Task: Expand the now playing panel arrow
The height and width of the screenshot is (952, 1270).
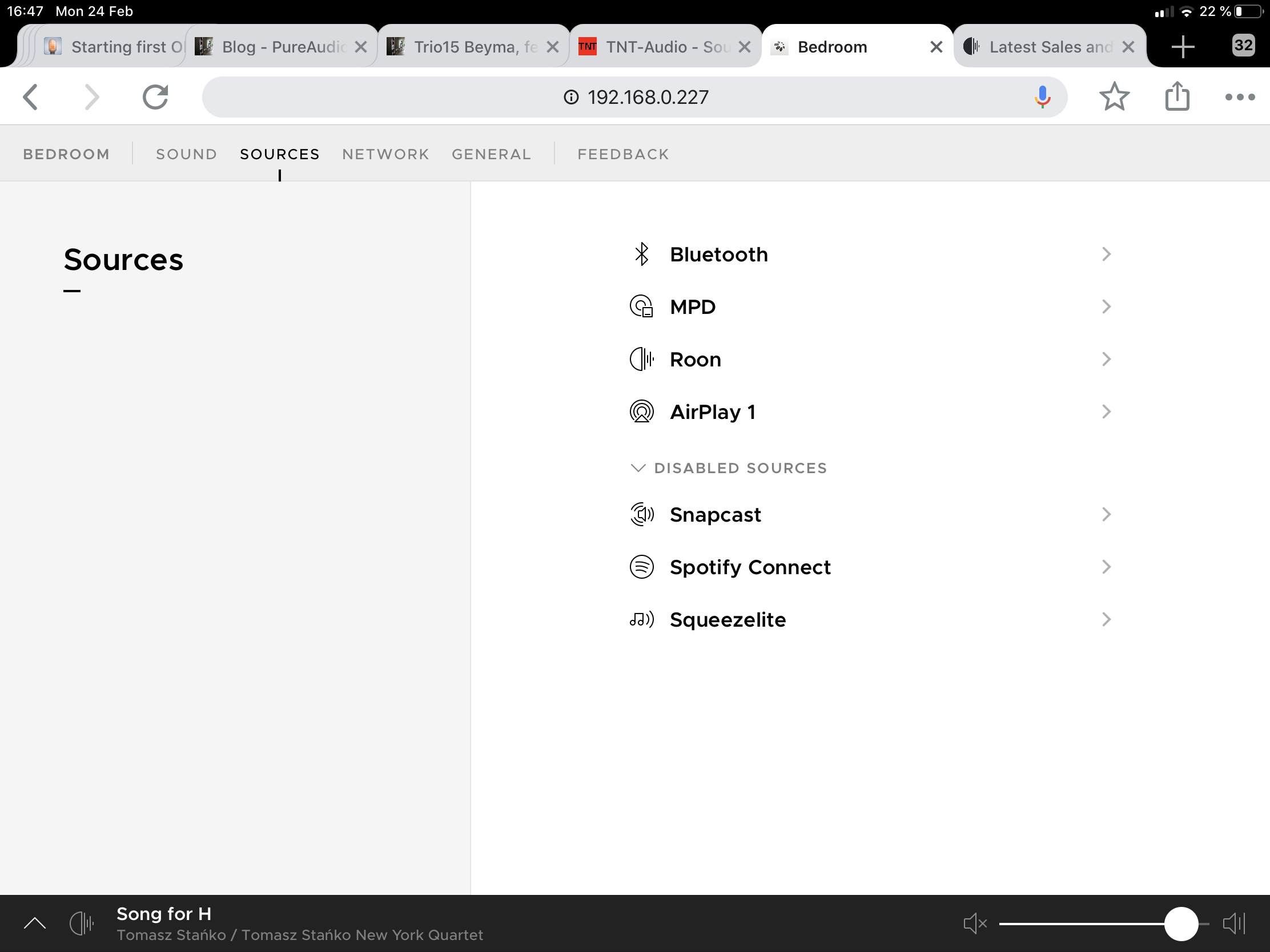Action: tap(35, 923)
